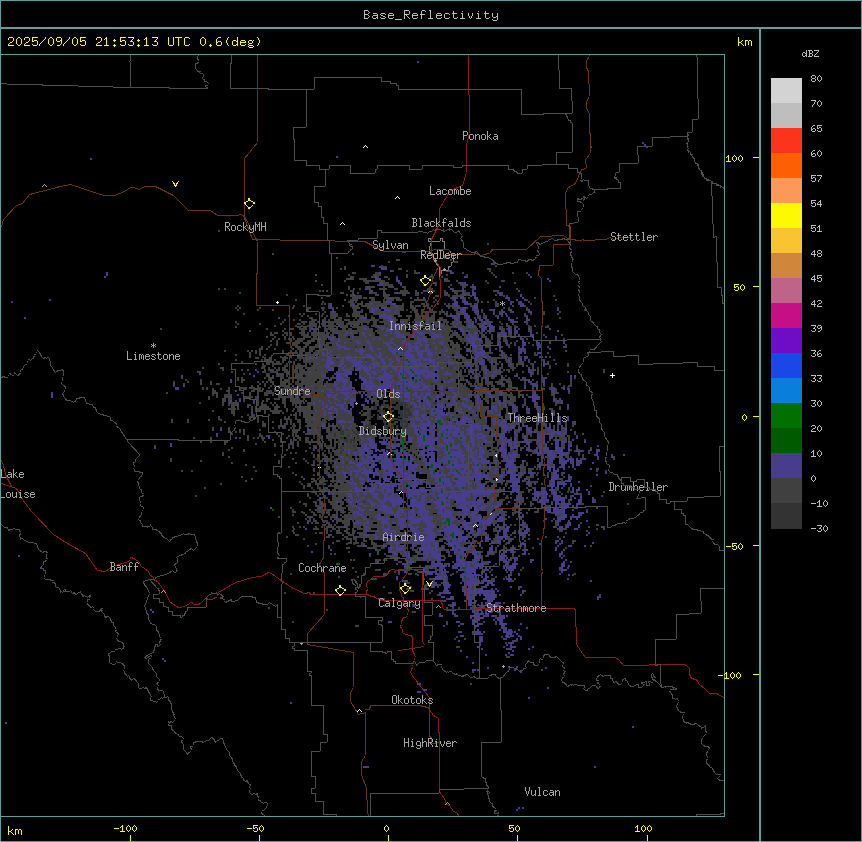This screenshot has height=842, width=862.
Task: Click the Olds town label
Action: [x=388, y=394]
